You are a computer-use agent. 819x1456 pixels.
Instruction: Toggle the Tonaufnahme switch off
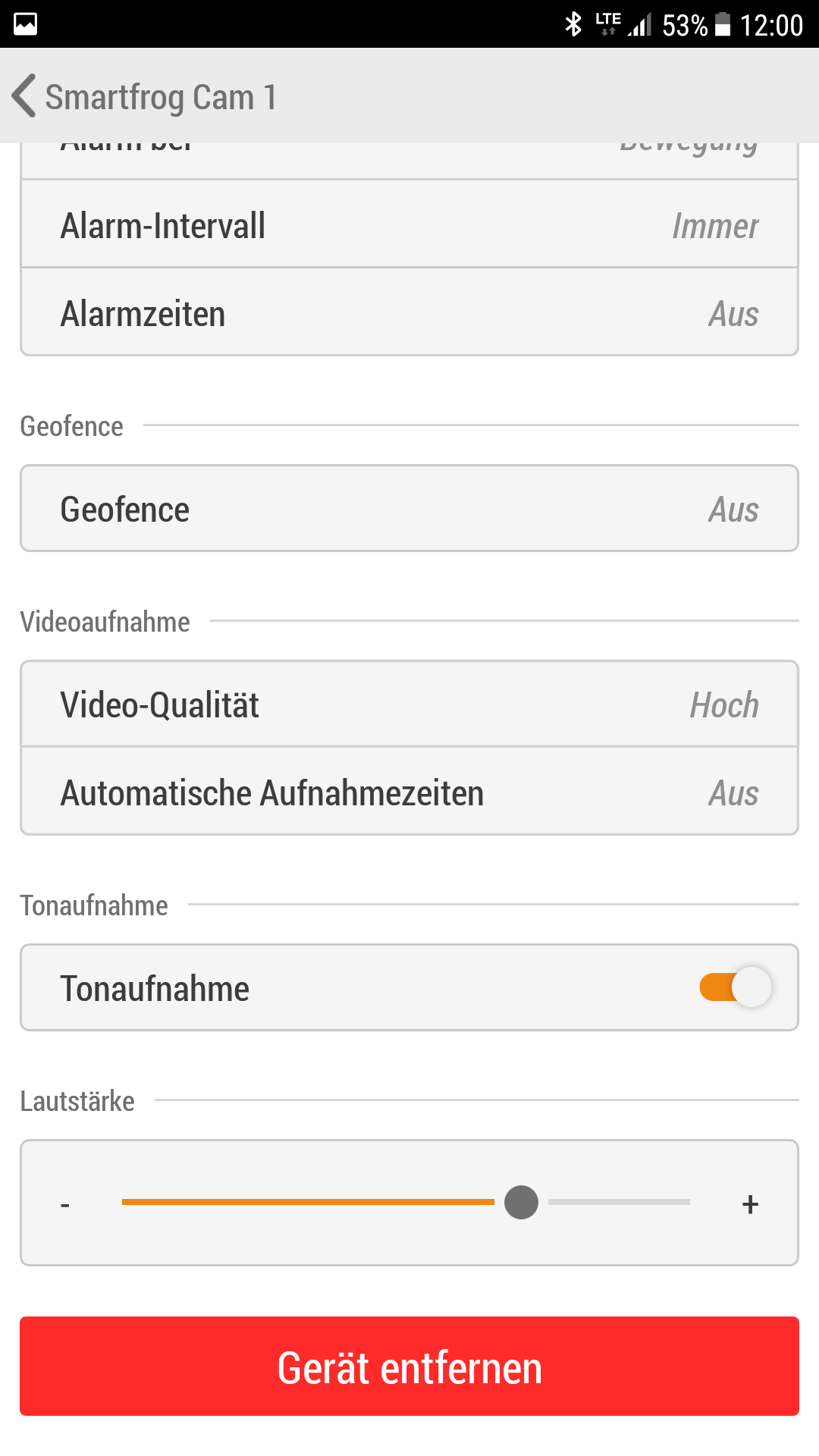tap(735, 987)
